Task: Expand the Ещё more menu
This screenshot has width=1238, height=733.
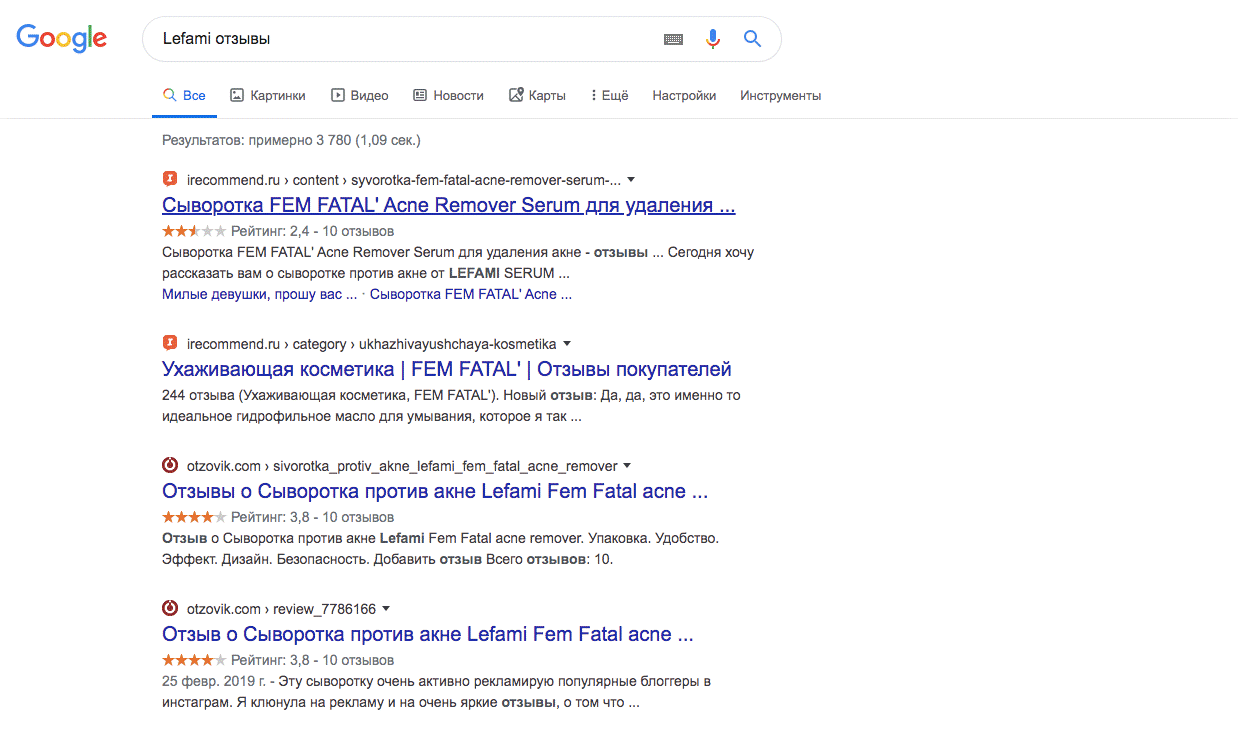Action: 609,95
